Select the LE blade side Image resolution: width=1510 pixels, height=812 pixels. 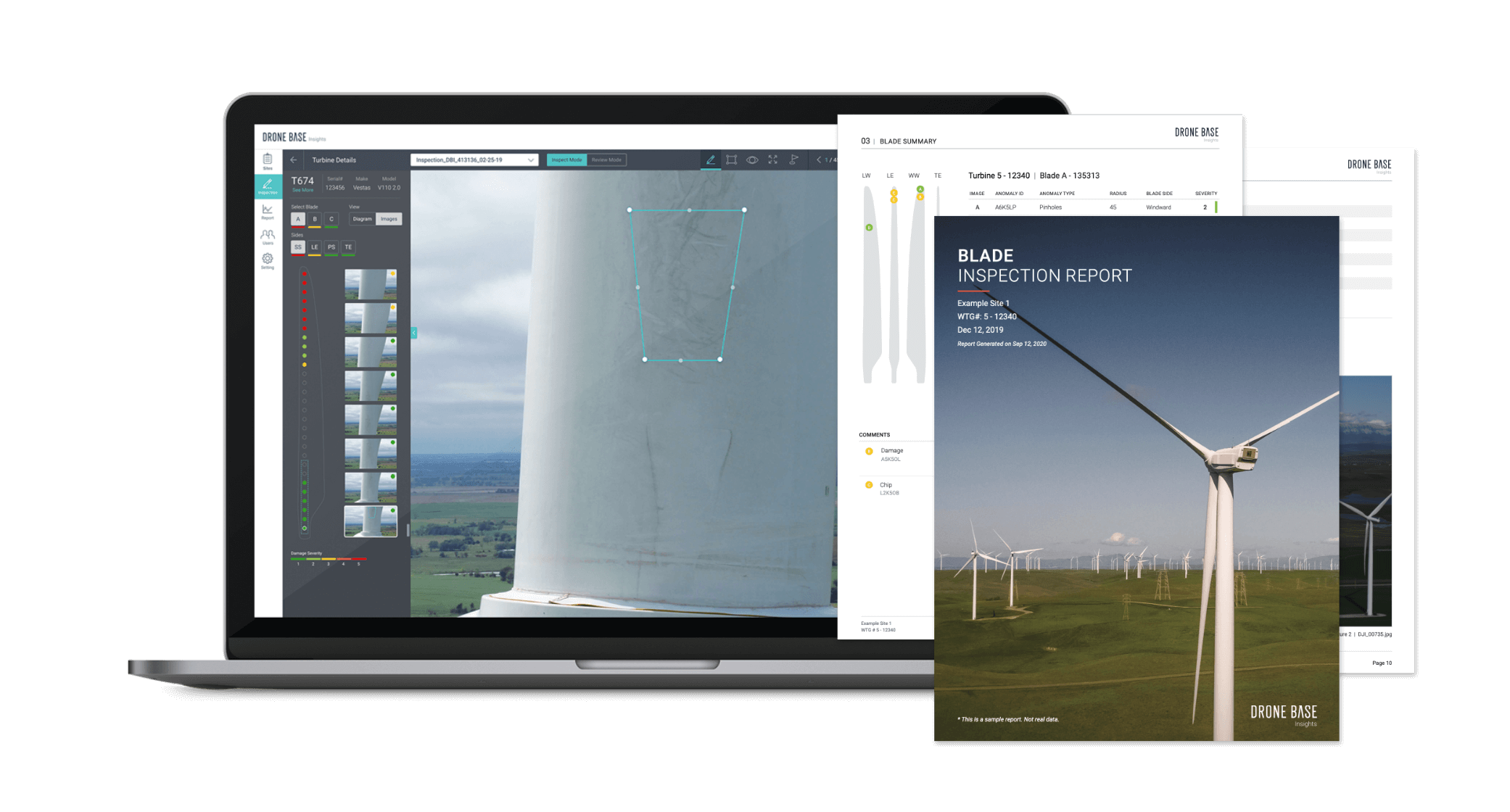tap(315, 247)
